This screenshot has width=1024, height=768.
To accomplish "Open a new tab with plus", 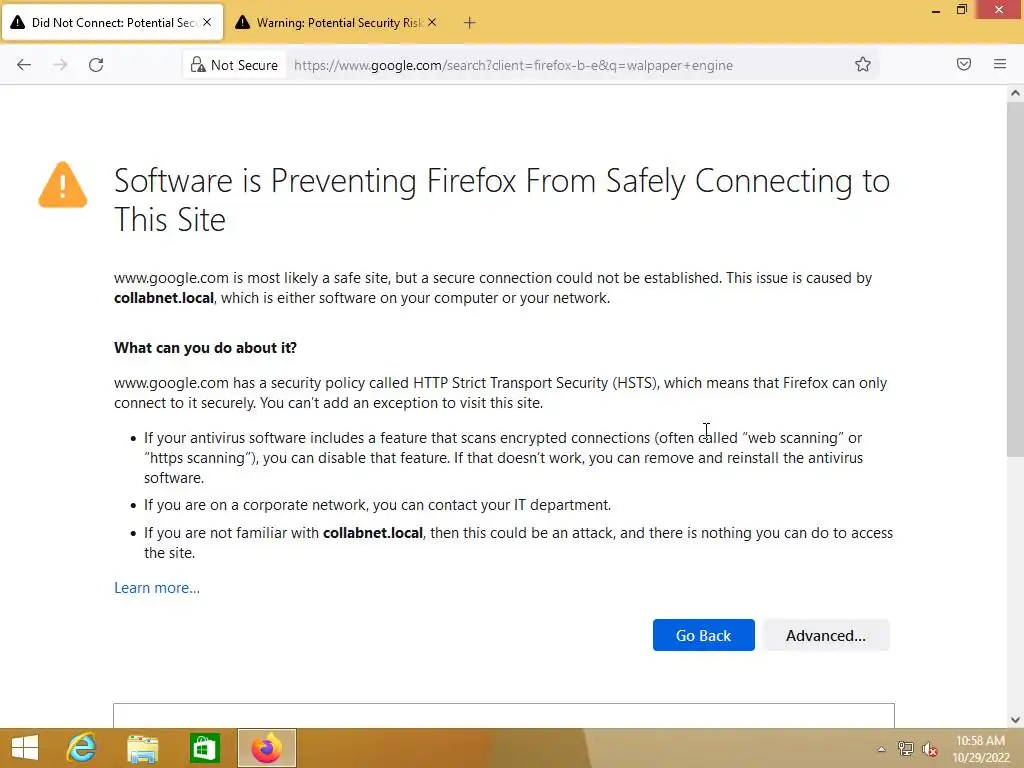I will [470, 23].
